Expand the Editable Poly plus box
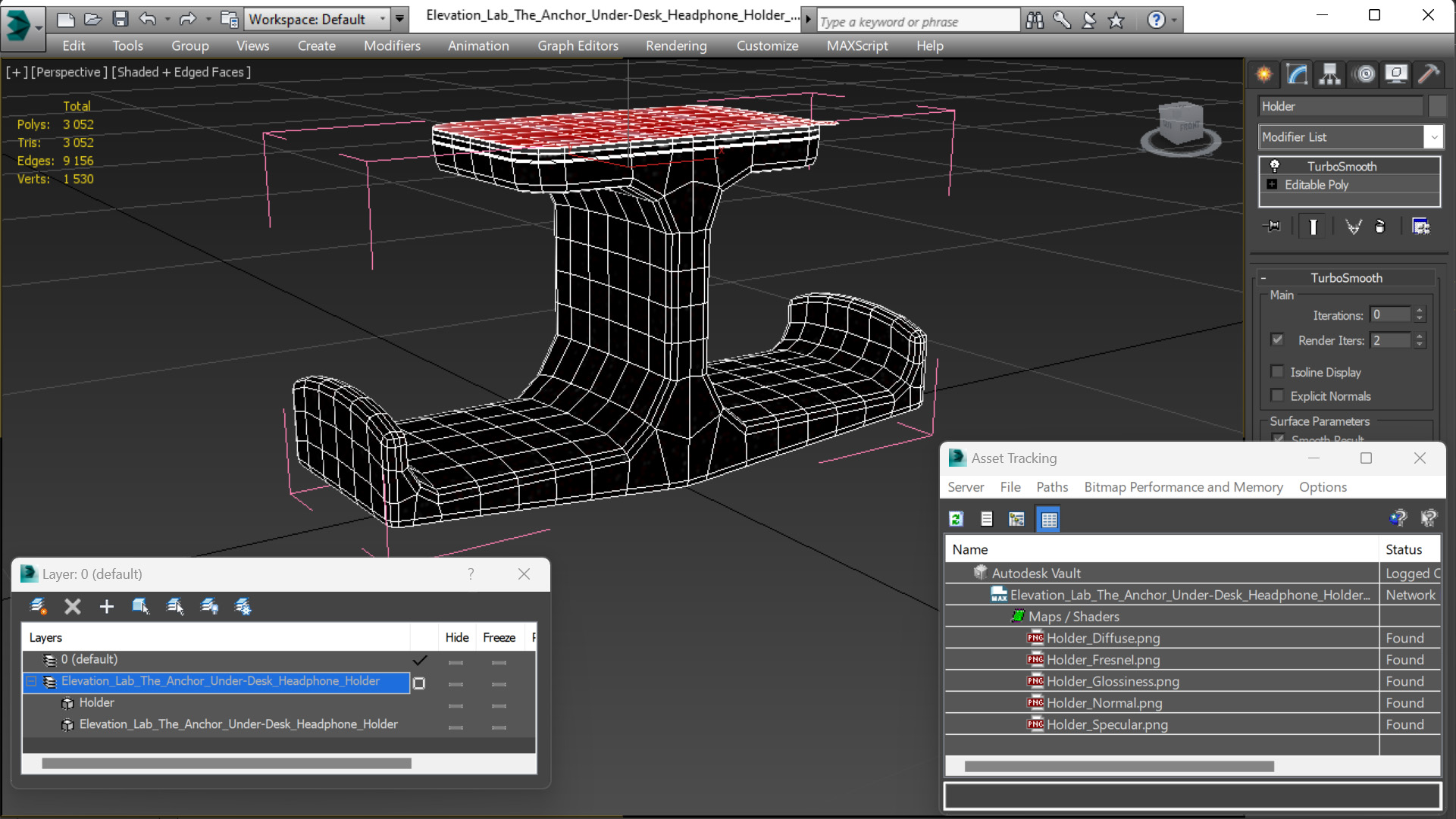 click(x=1272, y=185)
